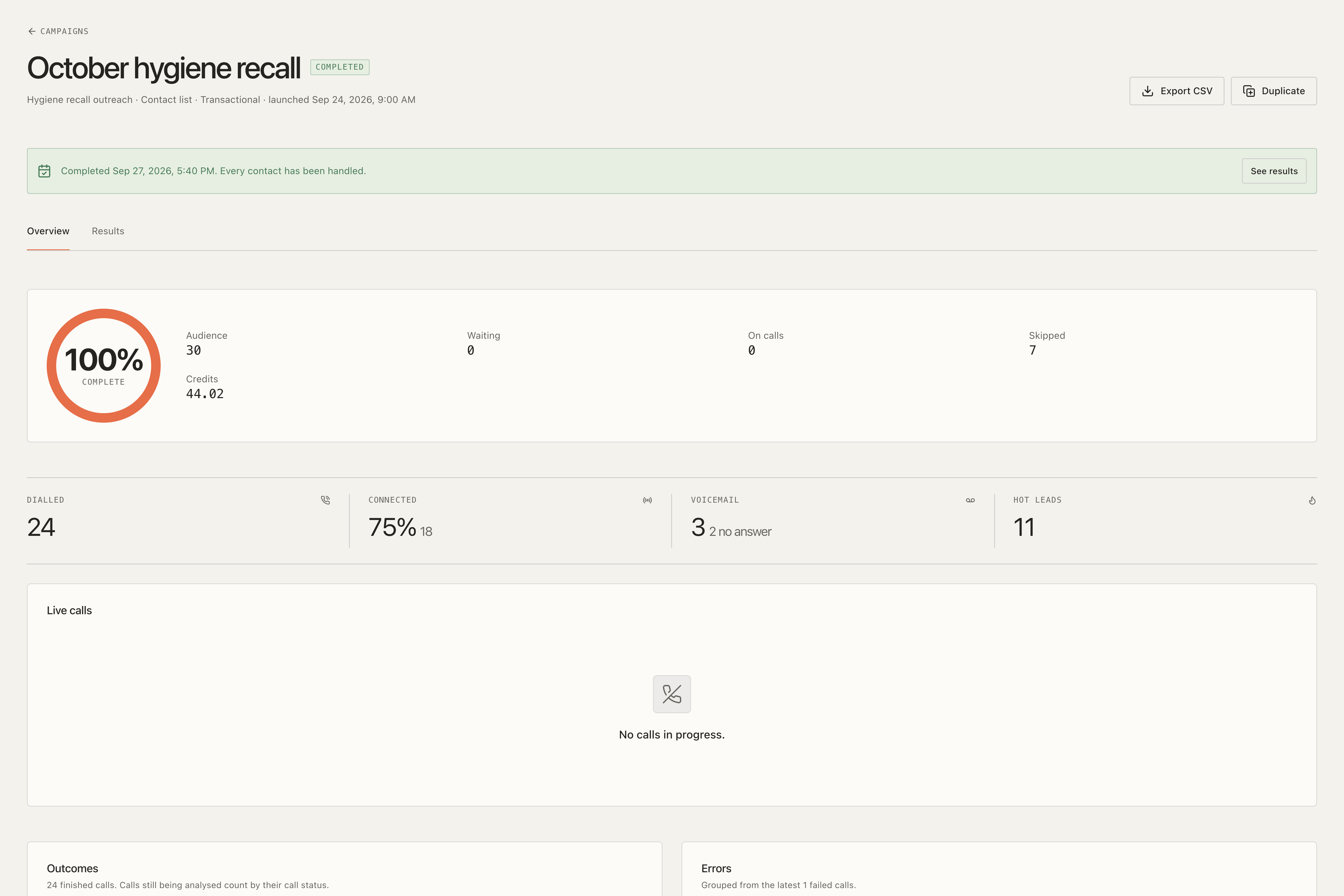The width and height of the screenshot is (1344, 896).
Task: Open See results in the completion banner
Action: (x=1274, y=171)
